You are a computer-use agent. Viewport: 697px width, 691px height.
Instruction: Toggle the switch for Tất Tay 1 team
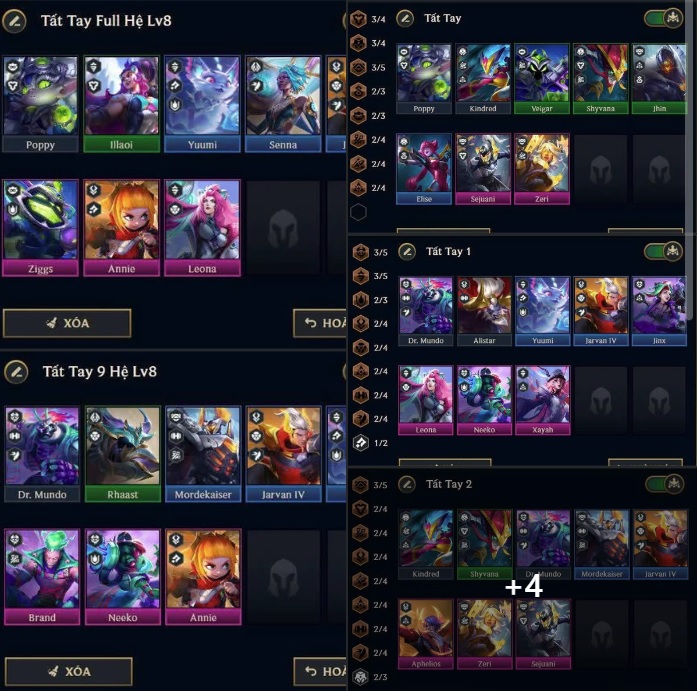pyautogui.click(x=664, y=251)
